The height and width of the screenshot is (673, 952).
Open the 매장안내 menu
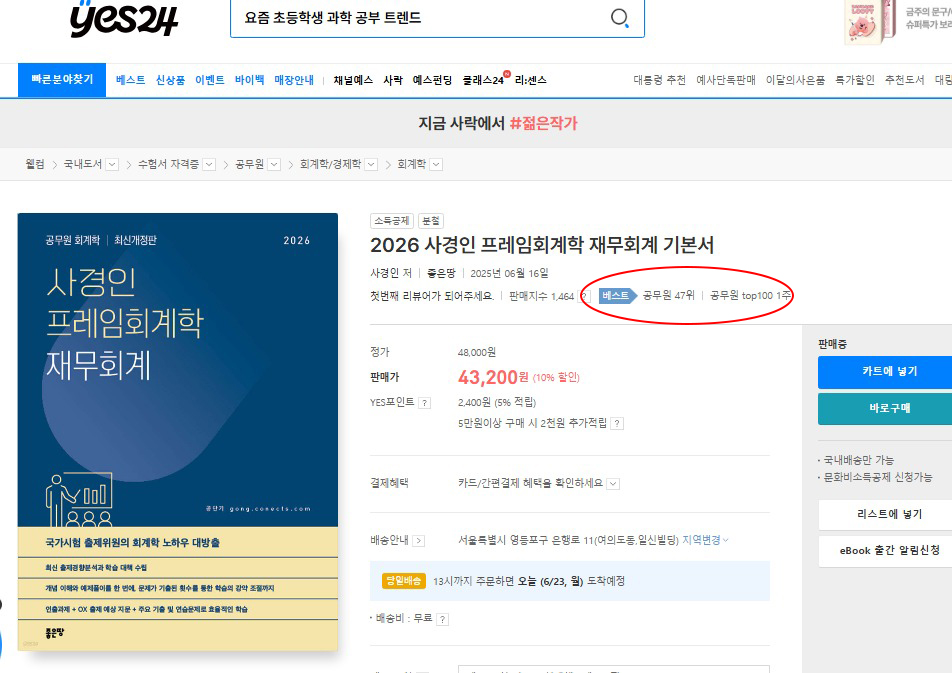coord(294,80)
